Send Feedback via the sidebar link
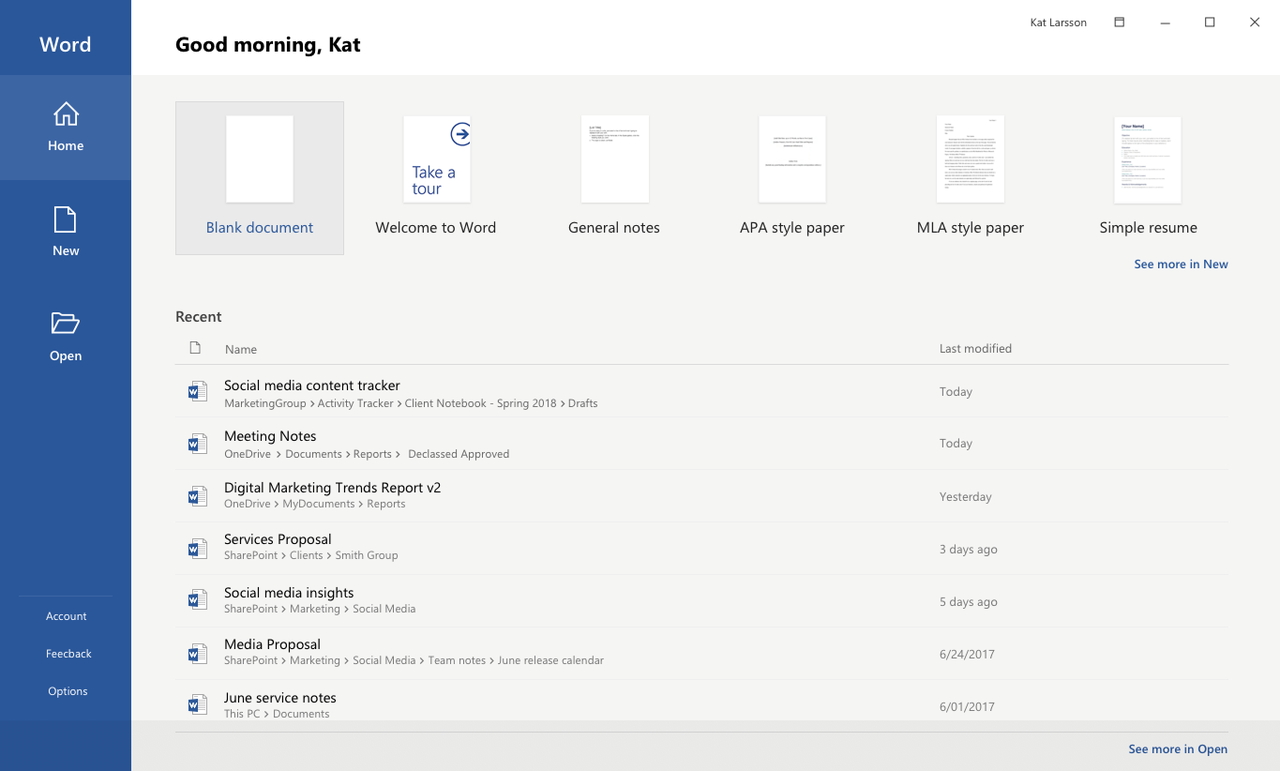1280x771 pixels. [68, 653]
